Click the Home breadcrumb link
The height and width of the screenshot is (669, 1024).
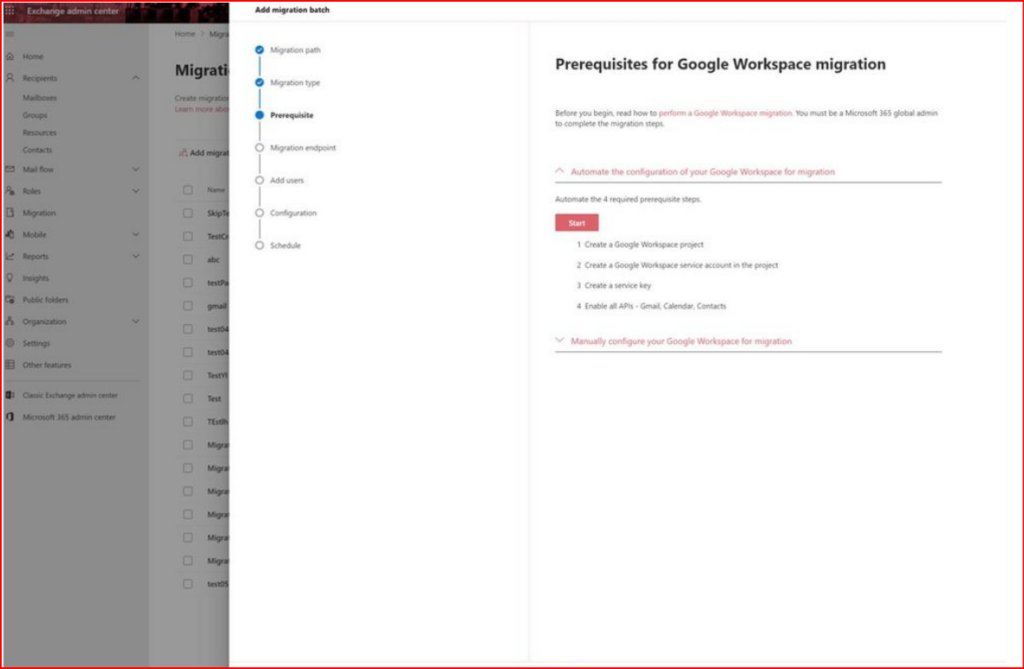click(x=185, y=34)
